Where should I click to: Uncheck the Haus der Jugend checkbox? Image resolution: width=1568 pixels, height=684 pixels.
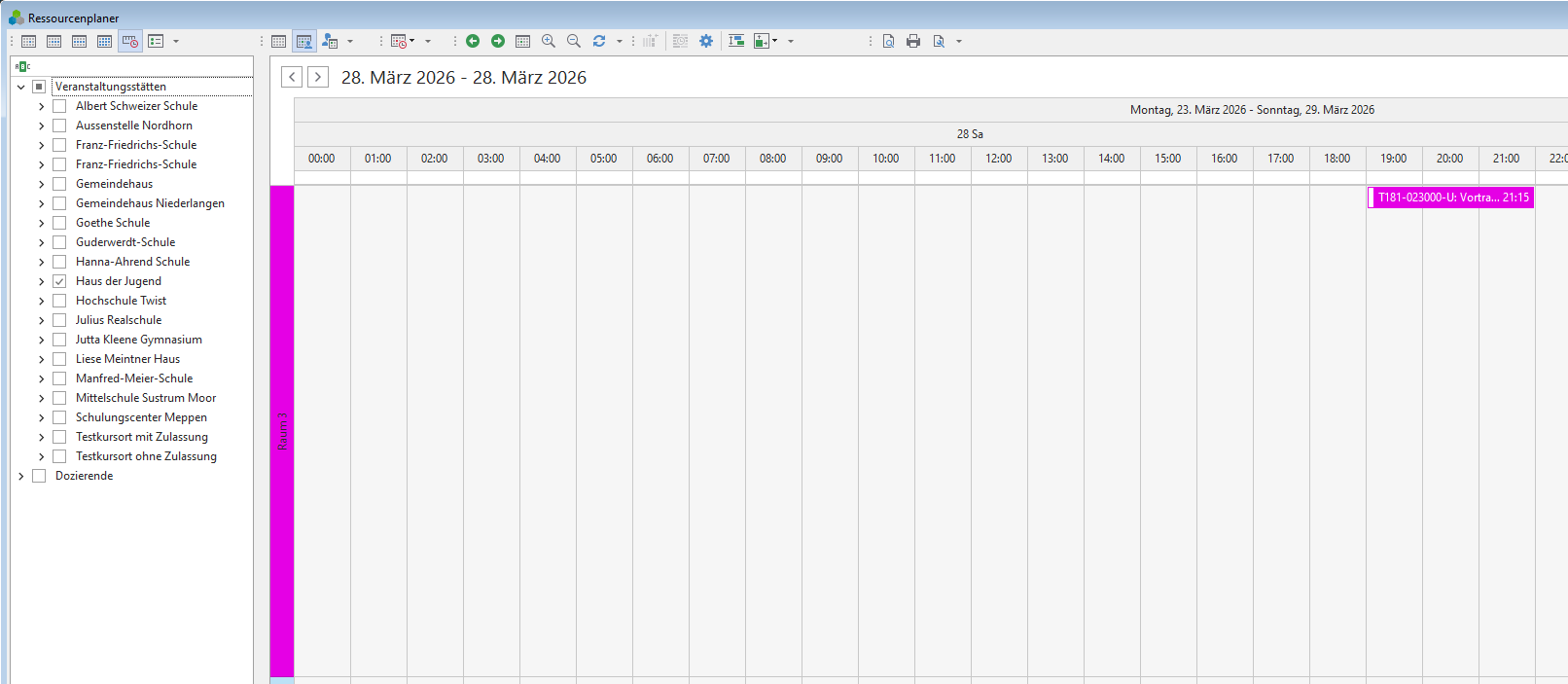pyautogui.click(x=59, y=281)
